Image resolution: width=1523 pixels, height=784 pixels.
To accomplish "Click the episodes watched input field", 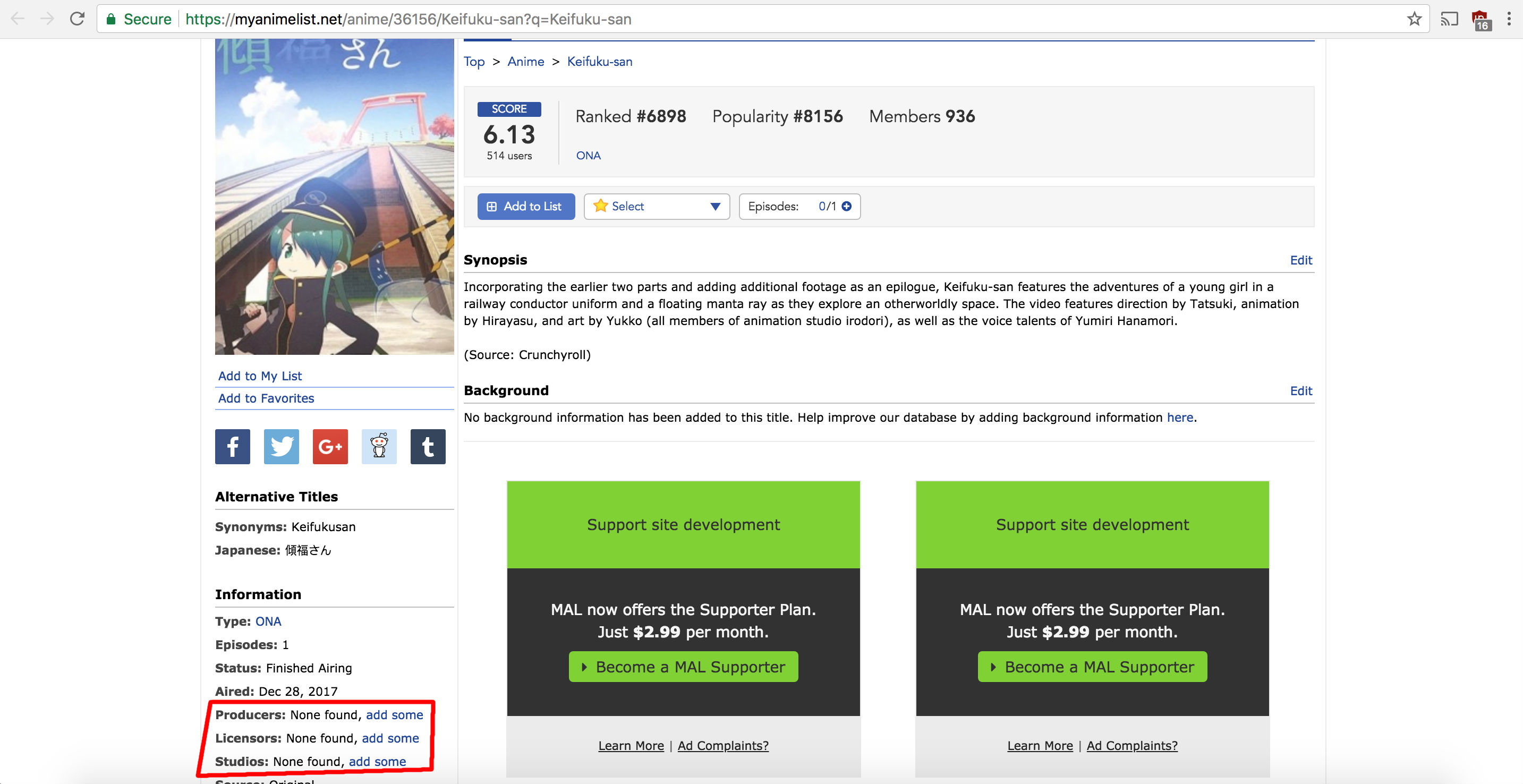I will click(x=822, y=206).
